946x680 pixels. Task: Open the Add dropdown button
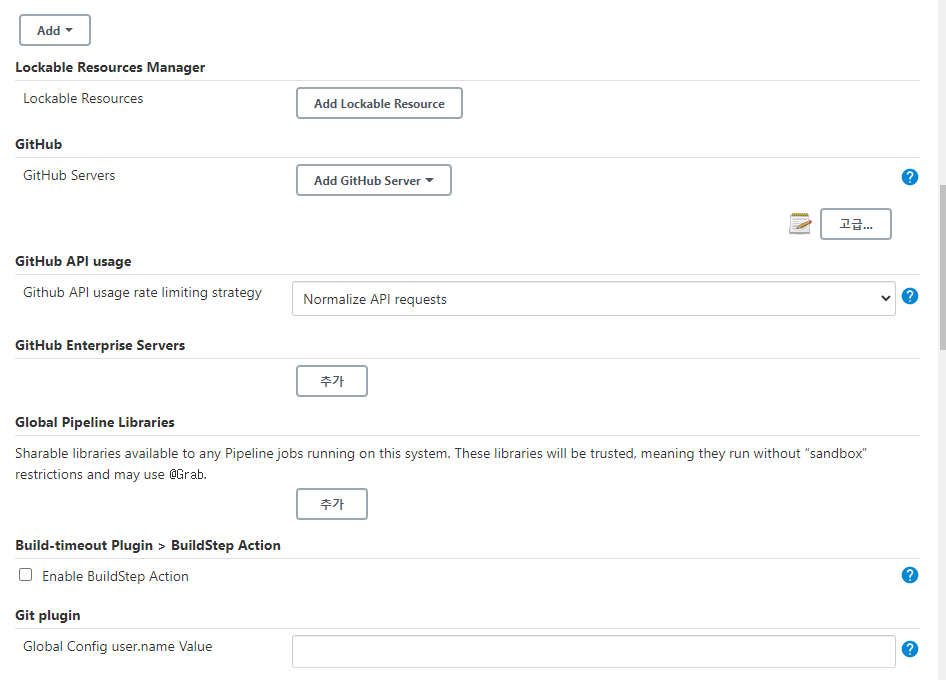tap(55, 30)
